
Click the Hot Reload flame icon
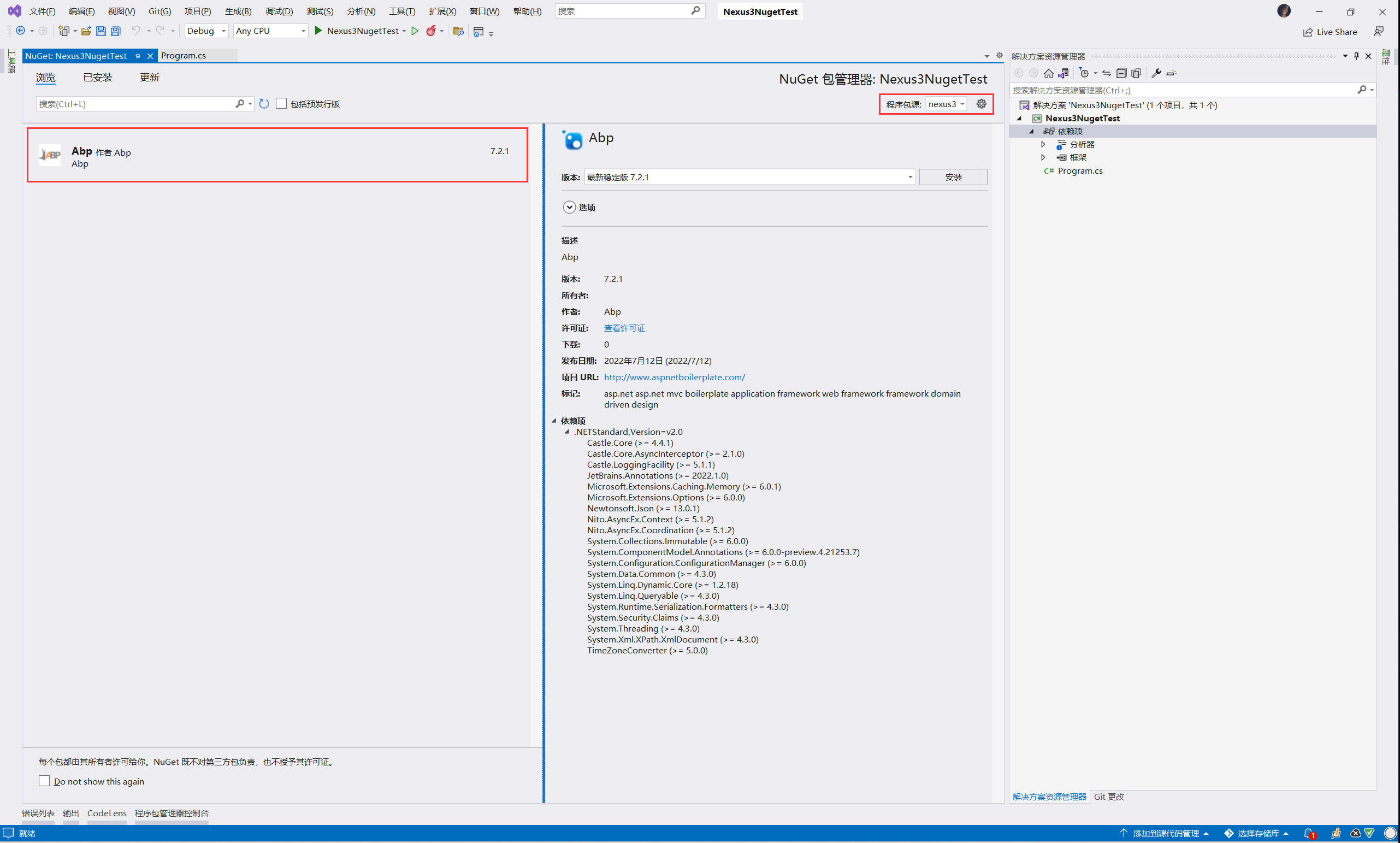coord(431,31)
